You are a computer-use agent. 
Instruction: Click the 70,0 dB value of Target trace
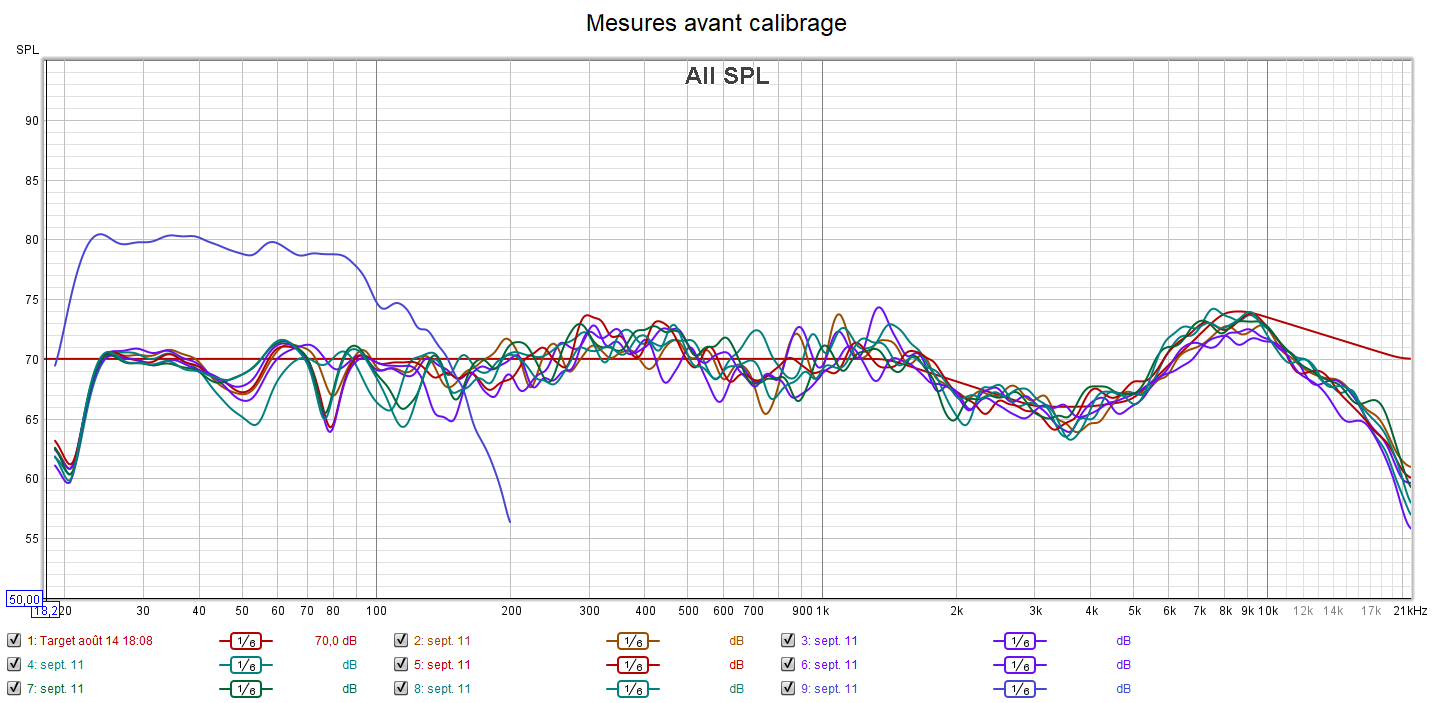(x=336, y=641)
